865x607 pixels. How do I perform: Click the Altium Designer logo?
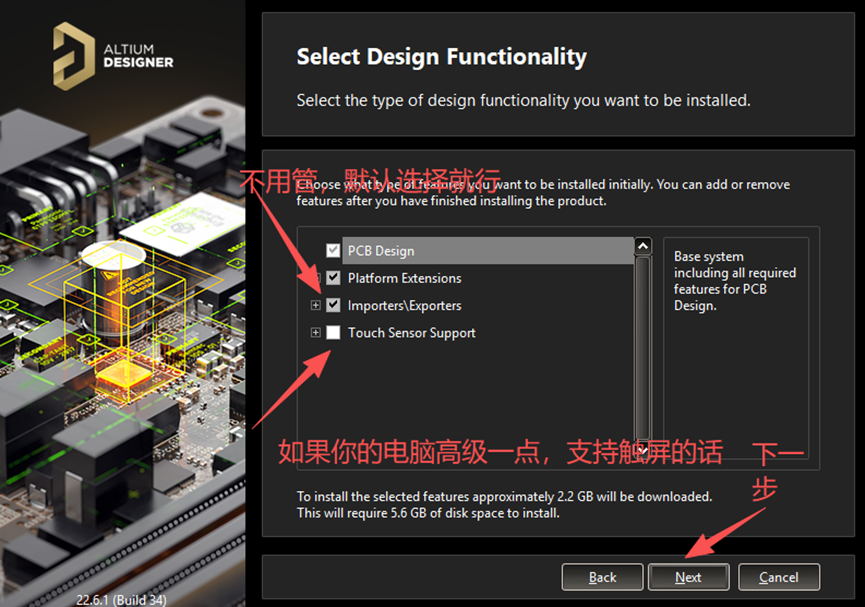click(x=113, y=56)
